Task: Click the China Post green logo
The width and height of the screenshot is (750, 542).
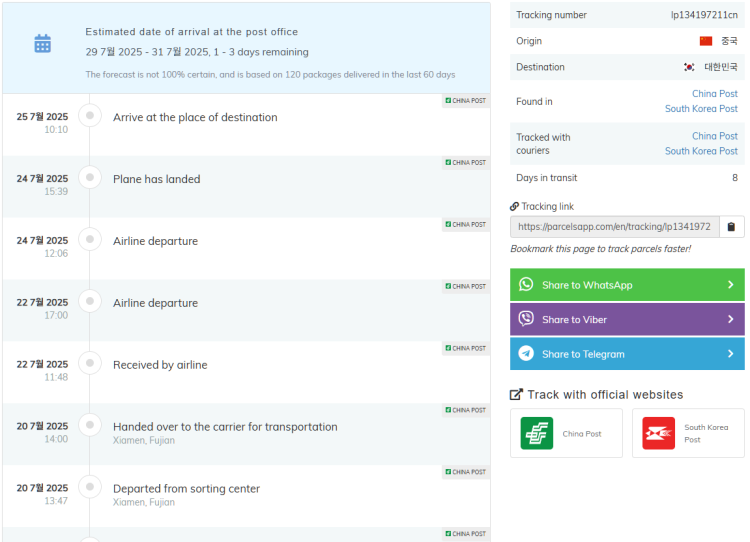Action: (537, 433)
